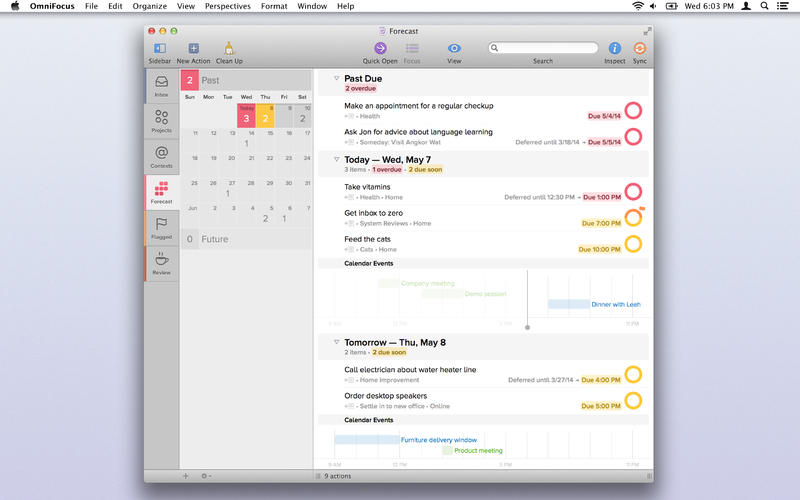Click in the Search field
This screenshot has width=800, height=500.
(x=543, y=48)
